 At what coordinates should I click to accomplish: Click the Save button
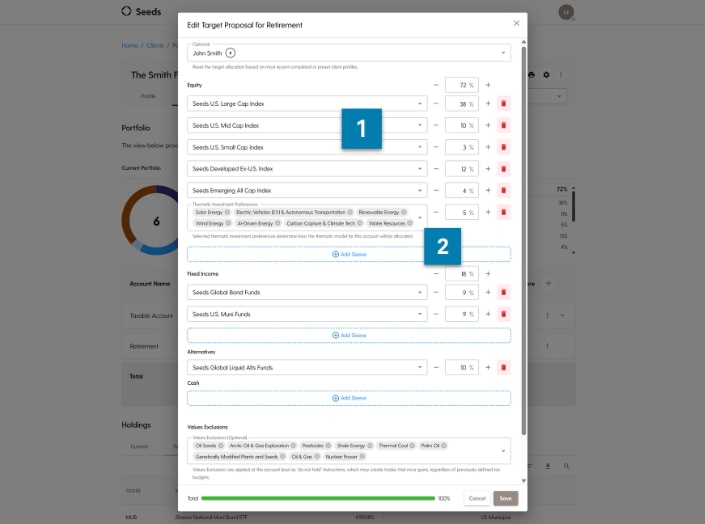pyautogui.click(x=506, y=498)
